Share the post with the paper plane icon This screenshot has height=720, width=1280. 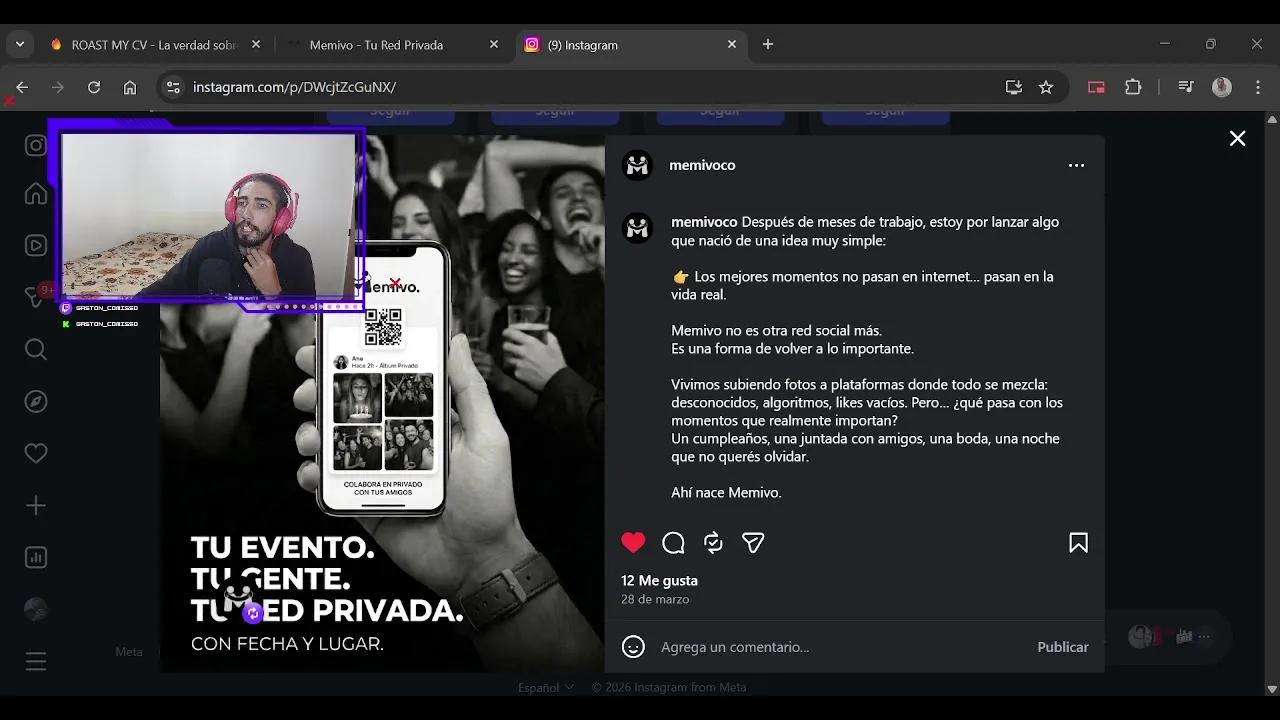[753, 543]
